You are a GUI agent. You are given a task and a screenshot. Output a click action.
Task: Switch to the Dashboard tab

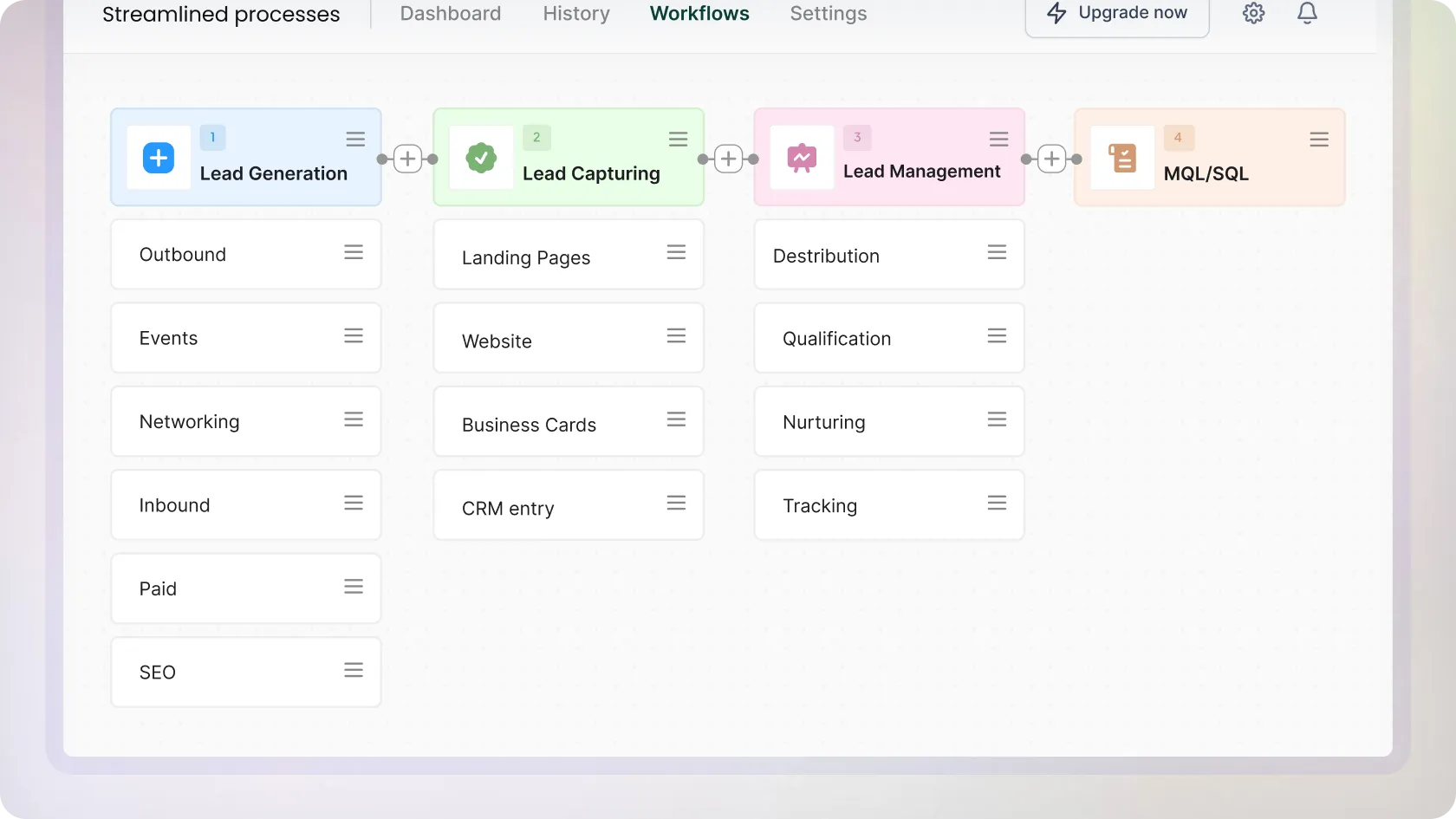[x=451, y=14]
